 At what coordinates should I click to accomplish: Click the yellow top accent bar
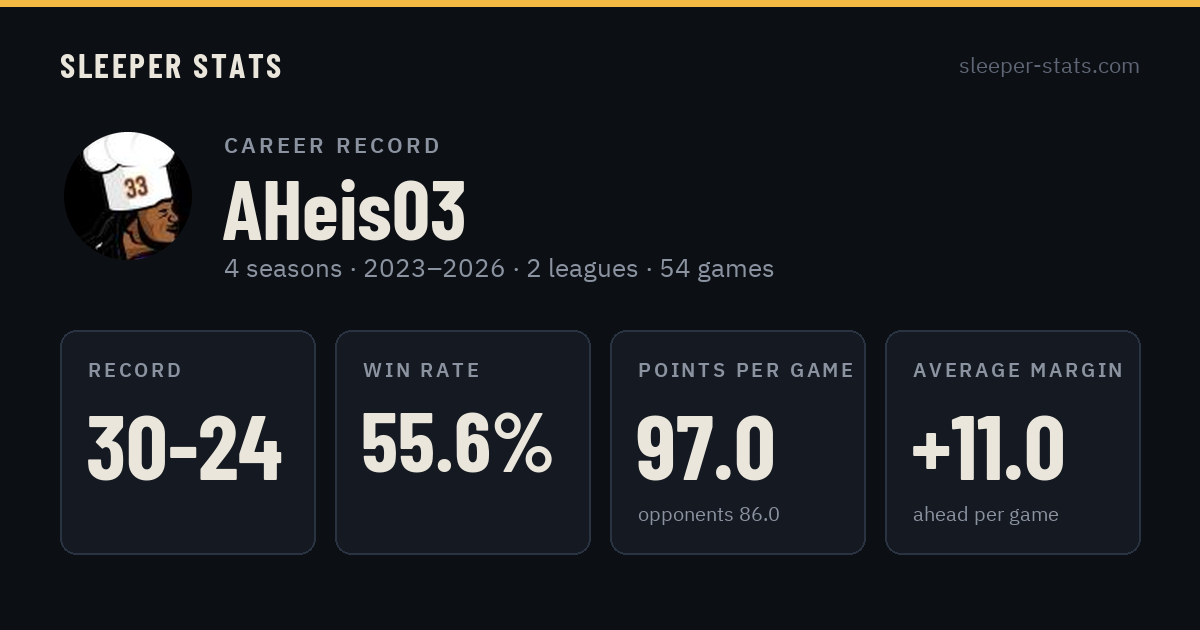point(600,3)
